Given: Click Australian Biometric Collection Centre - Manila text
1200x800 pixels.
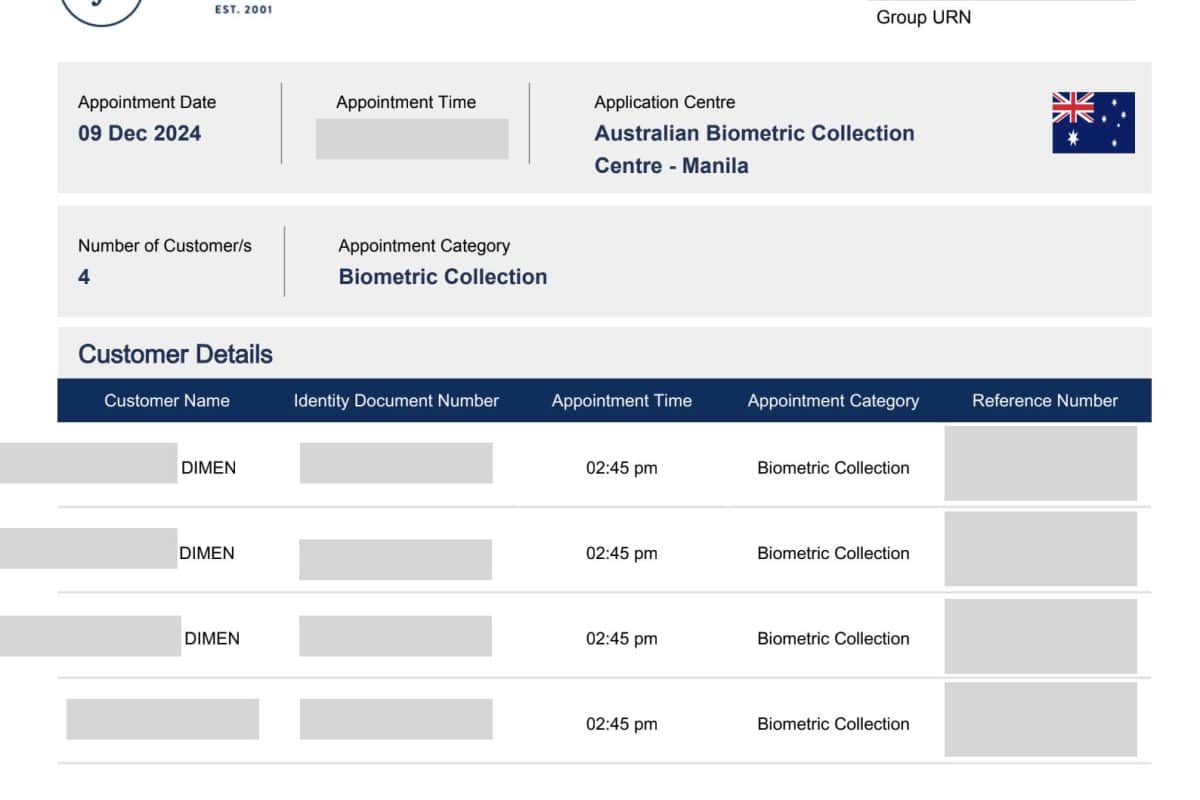Looking at the screenshot, I should pyautogui.click(x=754, y=149).
